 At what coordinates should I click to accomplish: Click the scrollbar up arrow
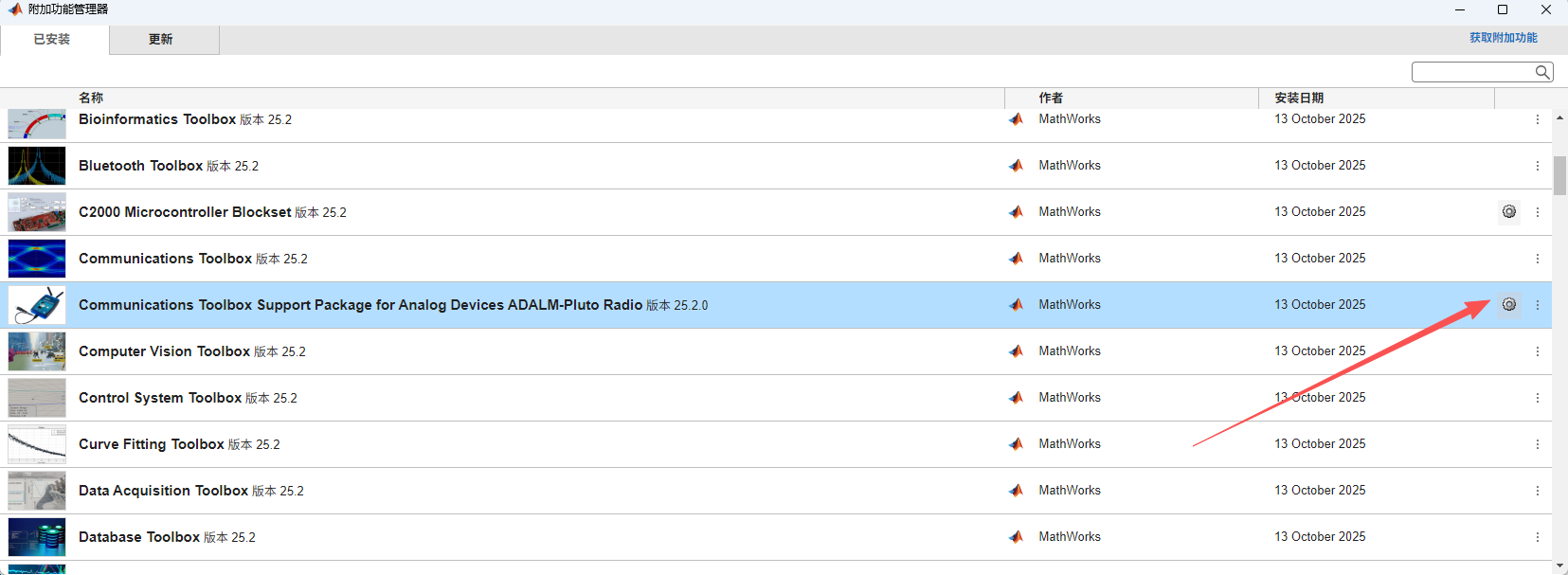1559,117
